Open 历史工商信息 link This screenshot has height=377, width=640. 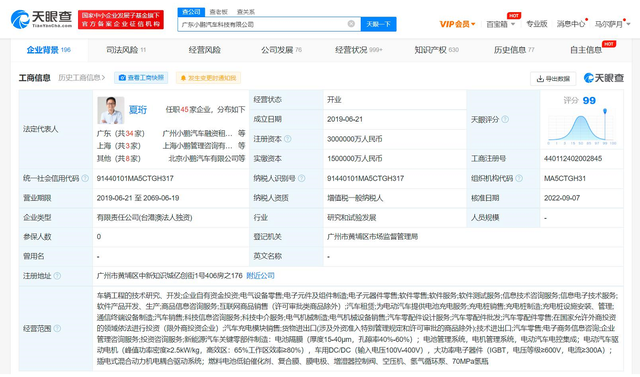tap(81, 78)
